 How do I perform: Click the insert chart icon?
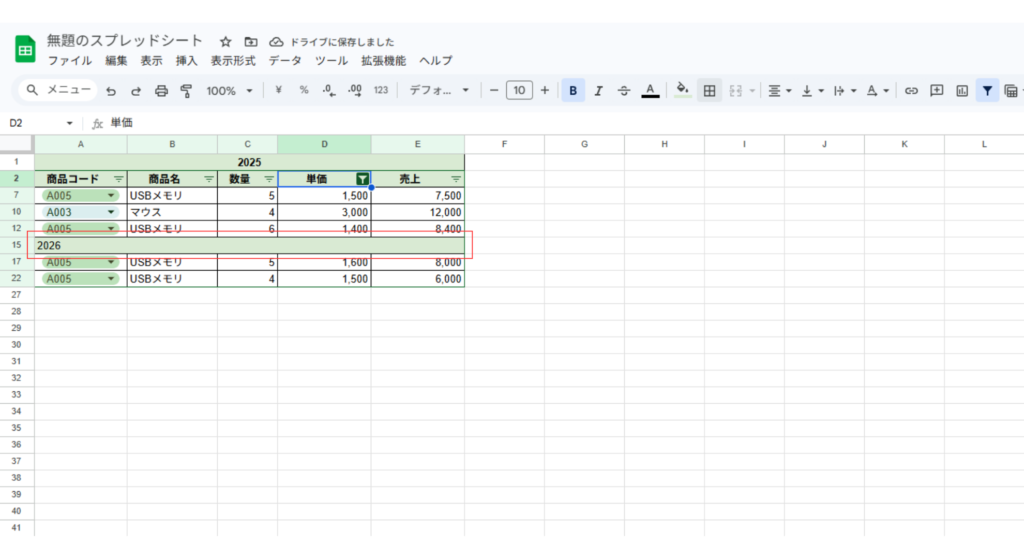point(962,91)
